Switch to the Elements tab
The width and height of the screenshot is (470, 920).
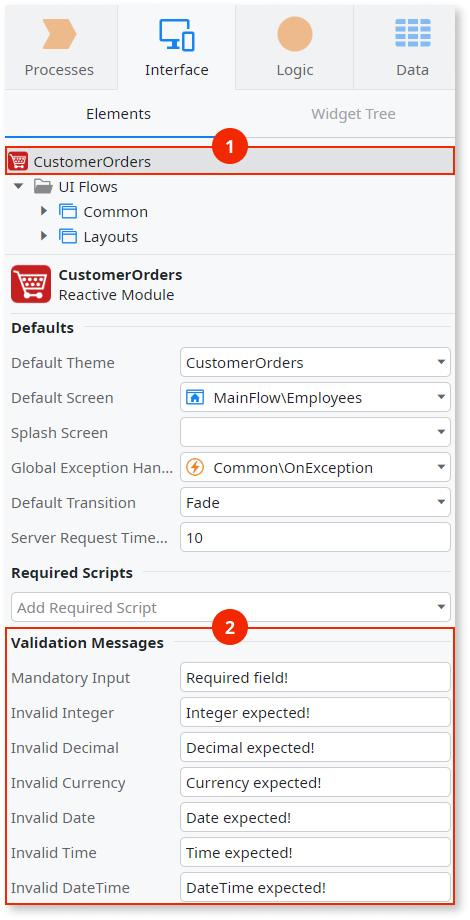(119, 114)
